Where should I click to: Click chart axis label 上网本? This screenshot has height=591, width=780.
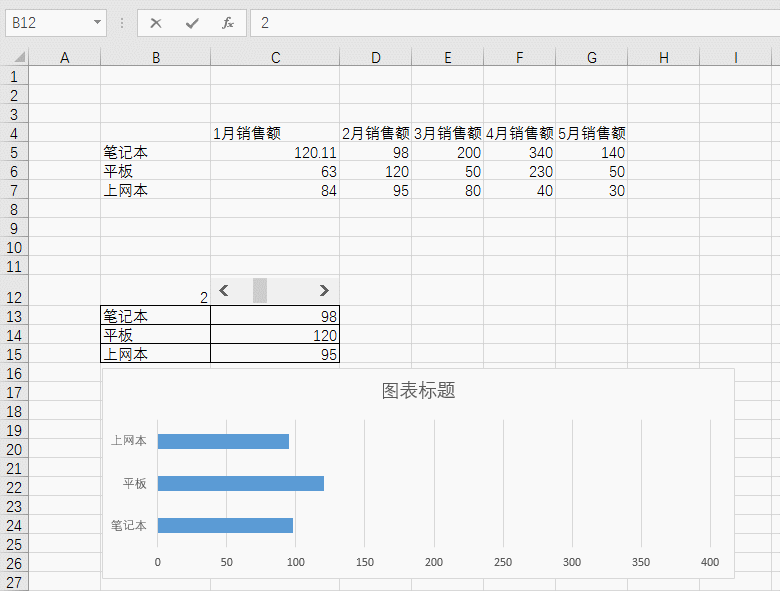click(x=129, y=441)
